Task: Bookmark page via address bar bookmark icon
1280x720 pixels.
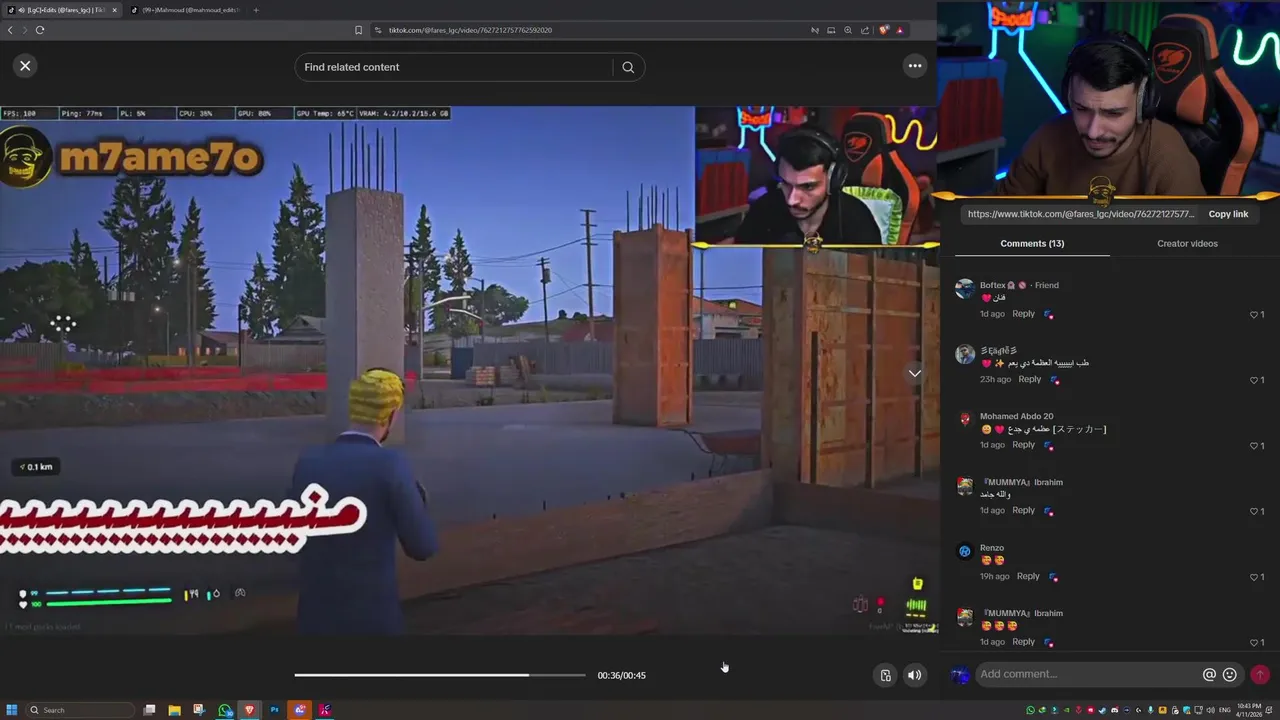Action: [359, 30]
